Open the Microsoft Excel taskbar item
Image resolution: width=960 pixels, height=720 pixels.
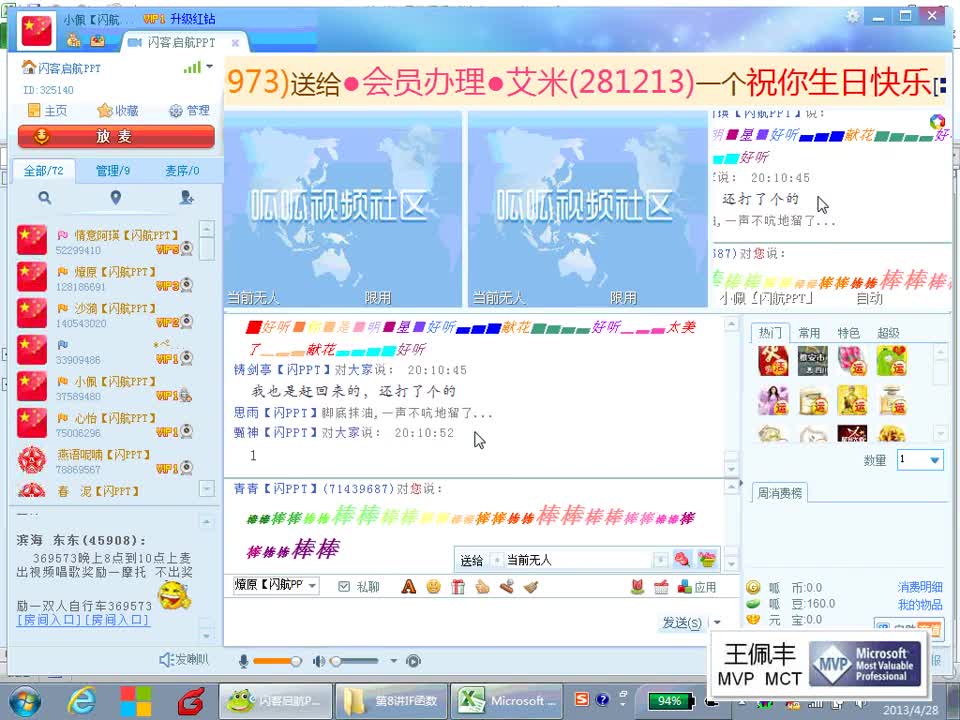pyautogui.click(x=509, y=701)
